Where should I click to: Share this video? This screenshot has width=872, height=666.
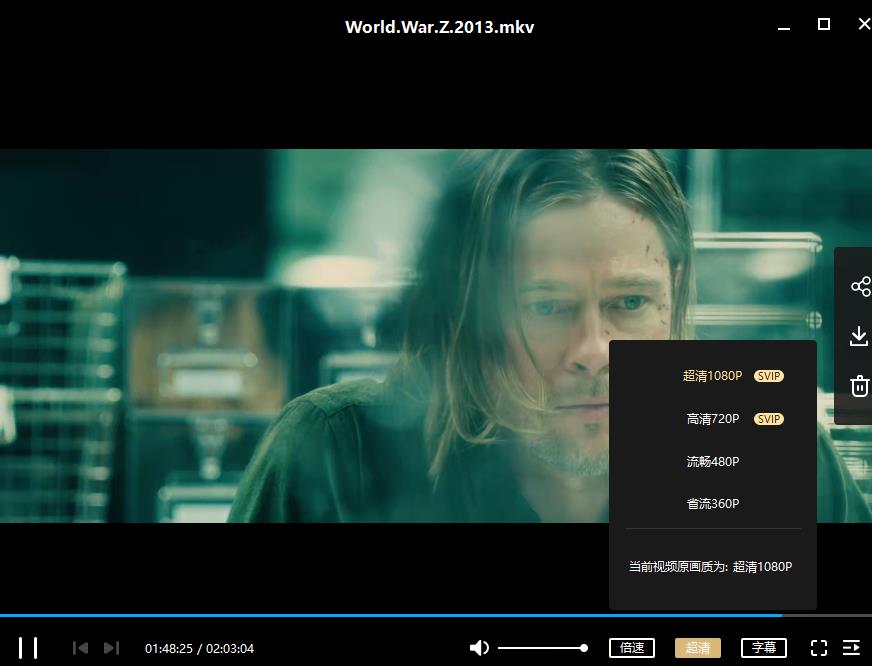[x=860, y=287]
